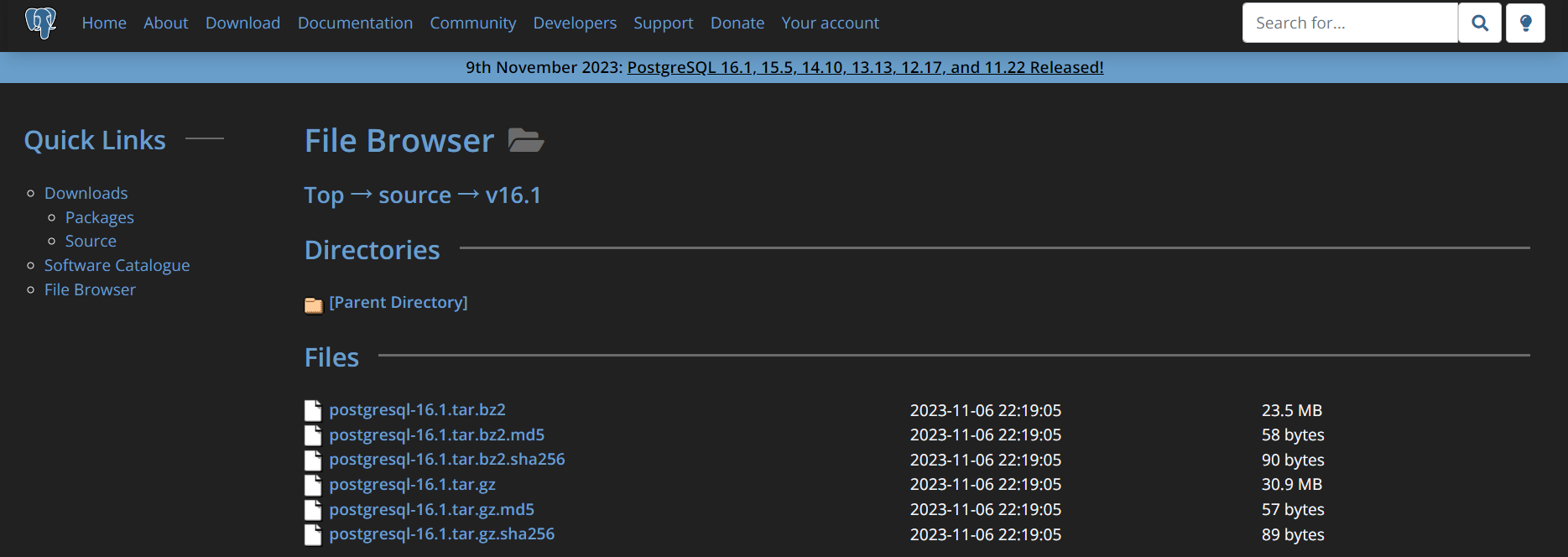Open the Download menu item
This screenshot has height=557, width=1568.
coord(242,23)
